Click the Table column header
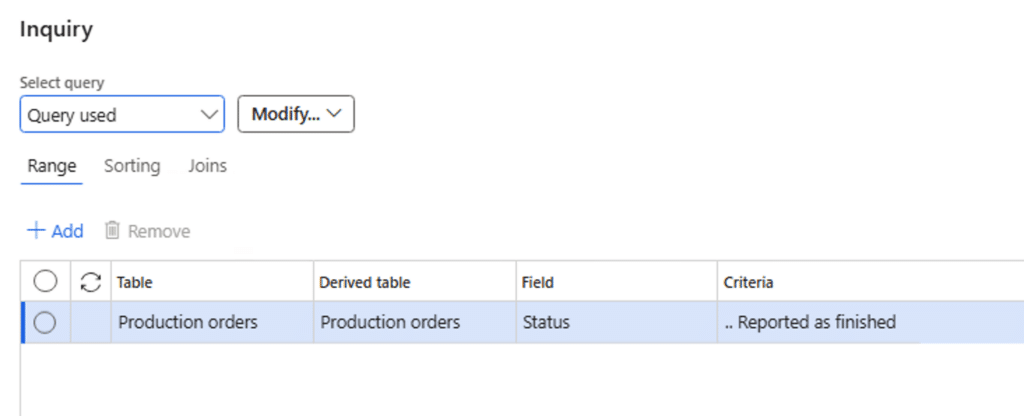Viewport: 1024px width, 416px height. pos(135,283)
